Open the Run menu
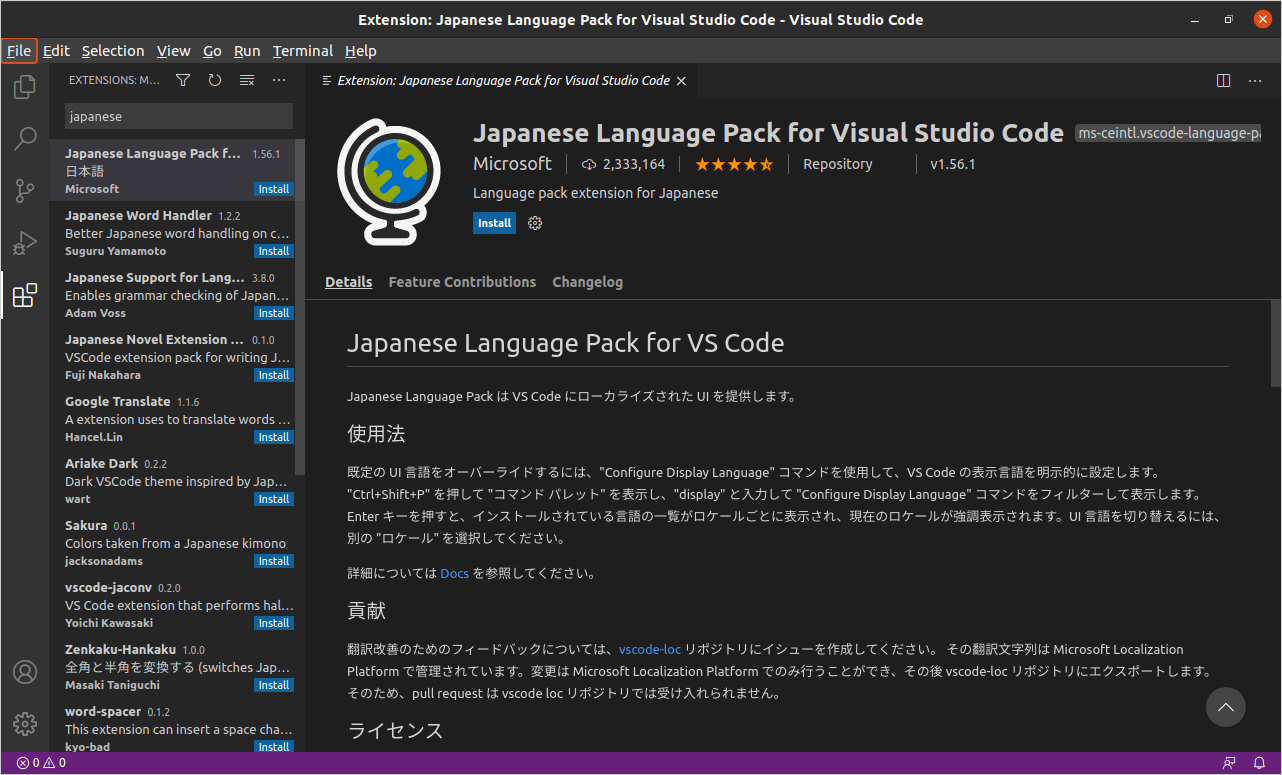 (x=247, y=50)
